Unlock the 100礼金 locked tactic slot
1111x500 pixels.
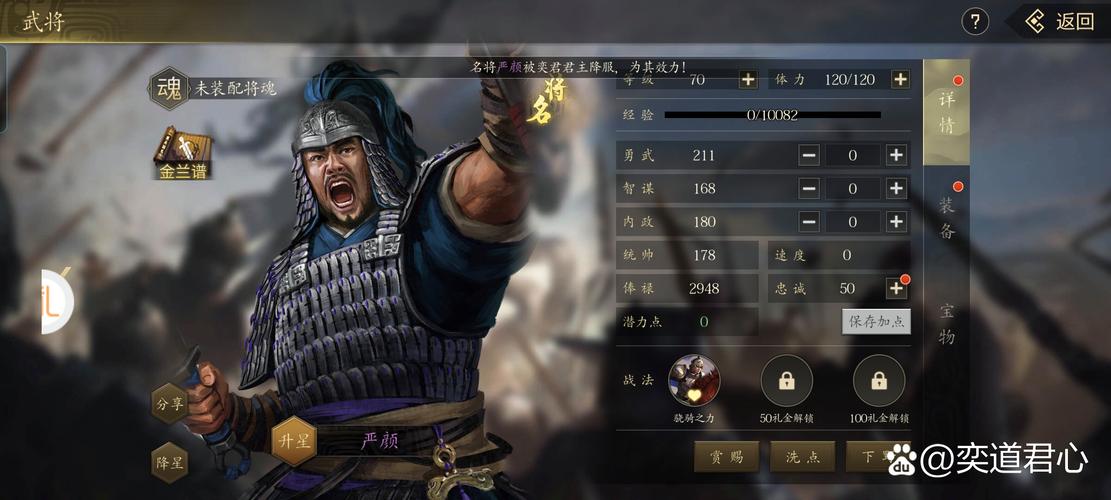pyautogui.click(x=879, y=380)
